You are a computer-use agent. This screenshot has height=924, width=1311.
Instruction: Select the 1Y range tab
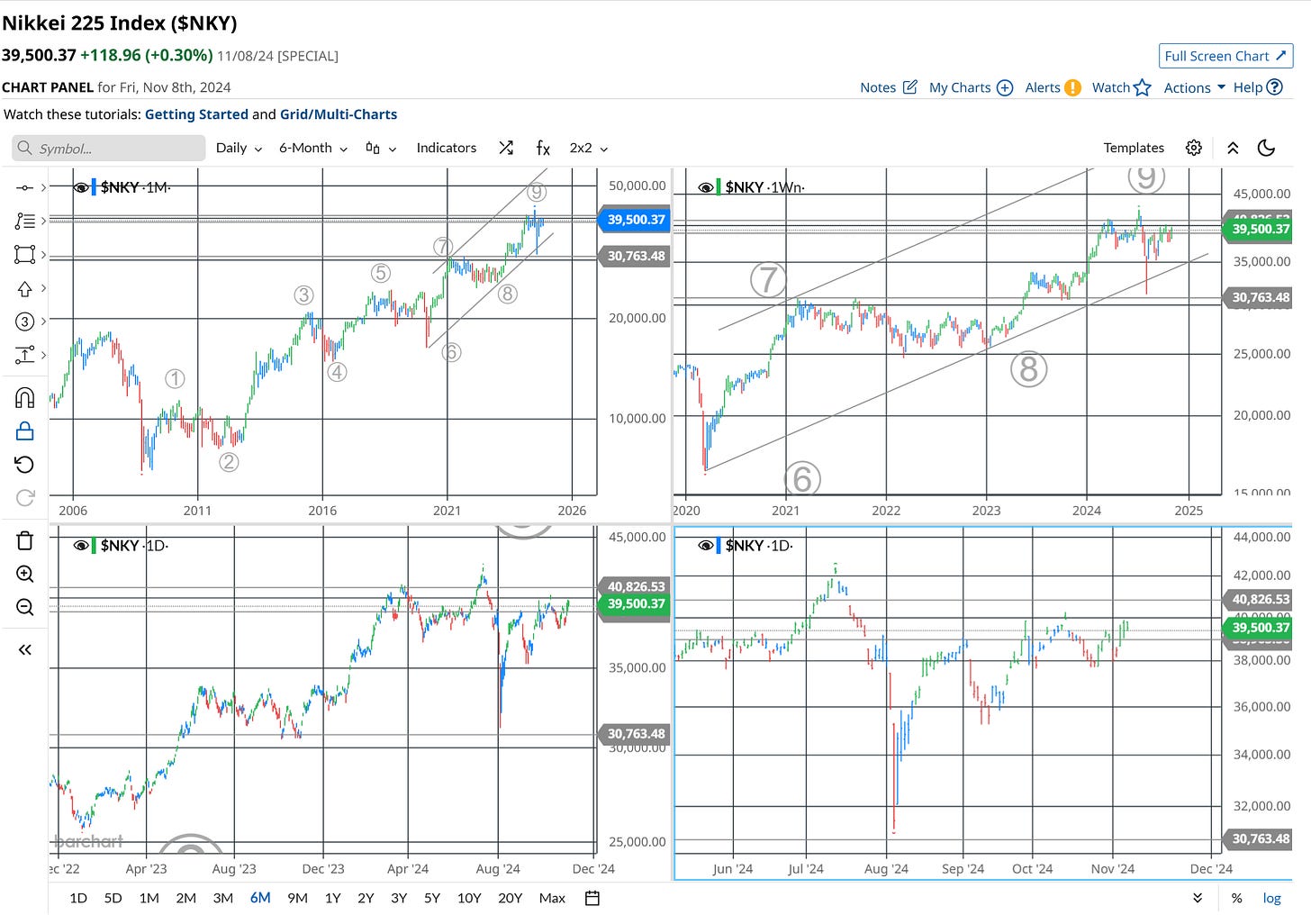pyautogui.click(x=332, y=898)
